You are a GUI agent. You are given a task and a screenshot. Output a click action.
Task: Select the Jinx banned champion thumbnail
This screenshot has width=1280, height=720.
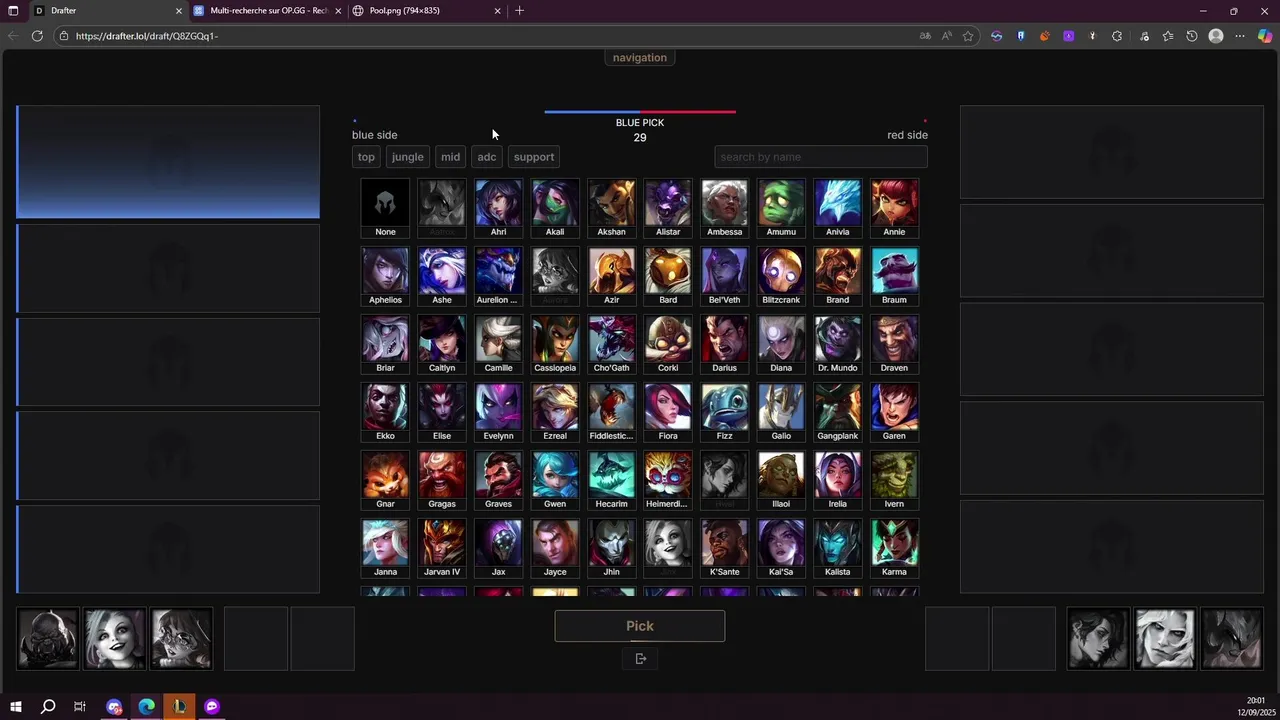pos(114,638)
